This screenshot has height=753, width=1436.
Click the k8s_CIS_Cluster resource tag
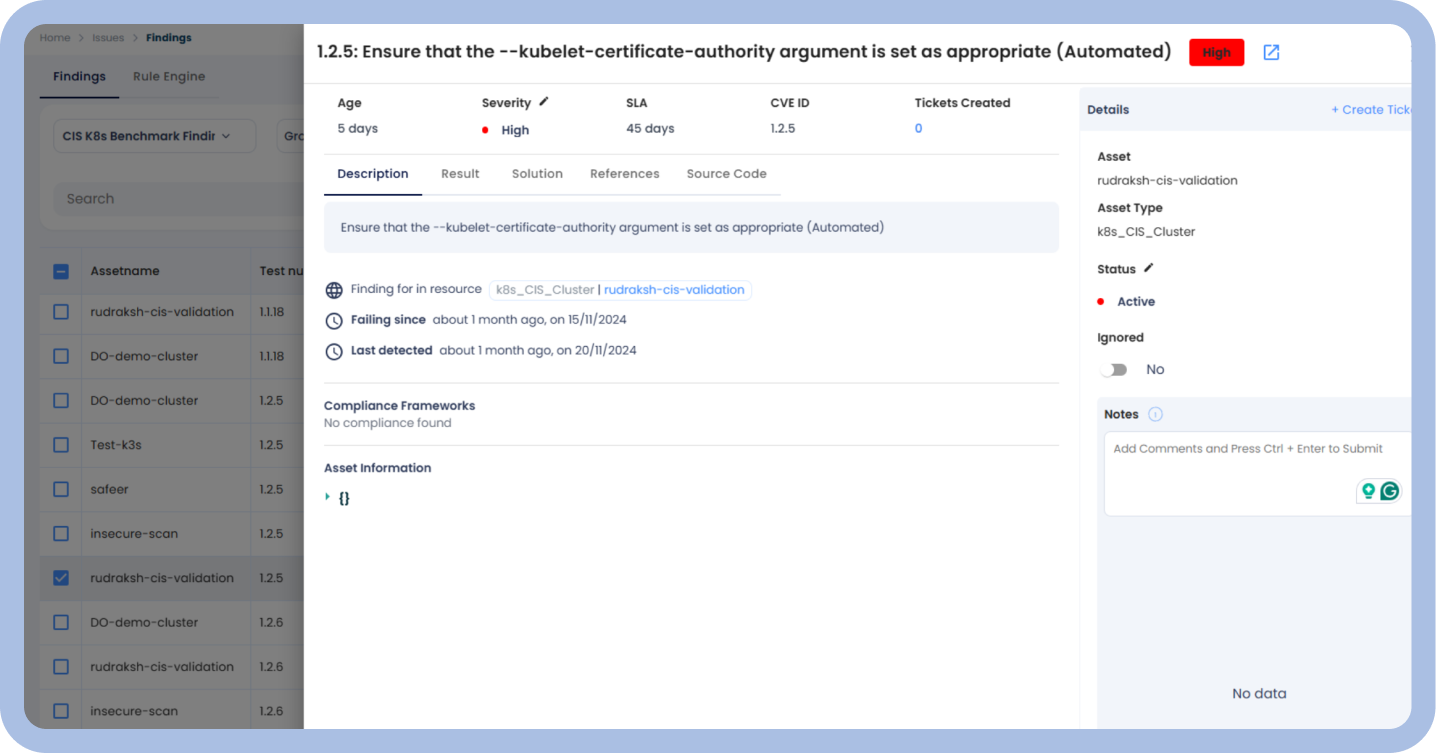(545, 290)
